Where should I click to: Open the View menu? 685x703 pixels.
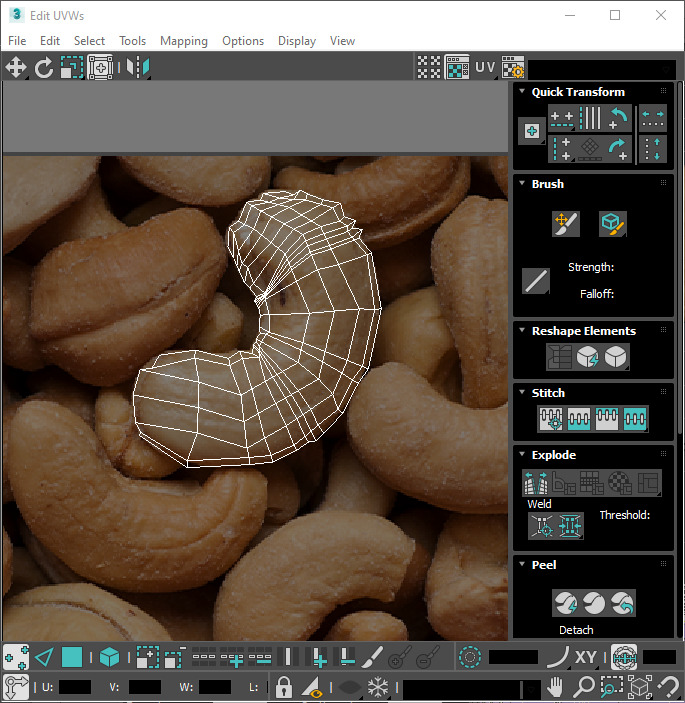(342, 41)
